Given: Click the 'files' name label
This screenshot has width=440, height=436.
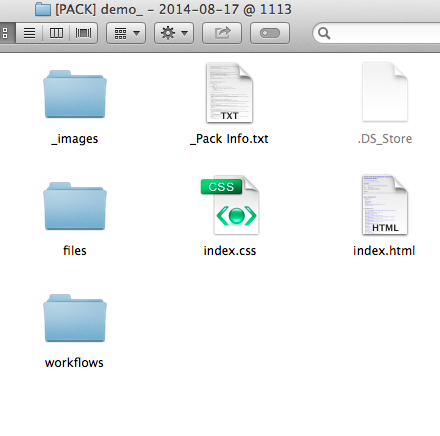Looking at the screenshot, I should [75, 251].
